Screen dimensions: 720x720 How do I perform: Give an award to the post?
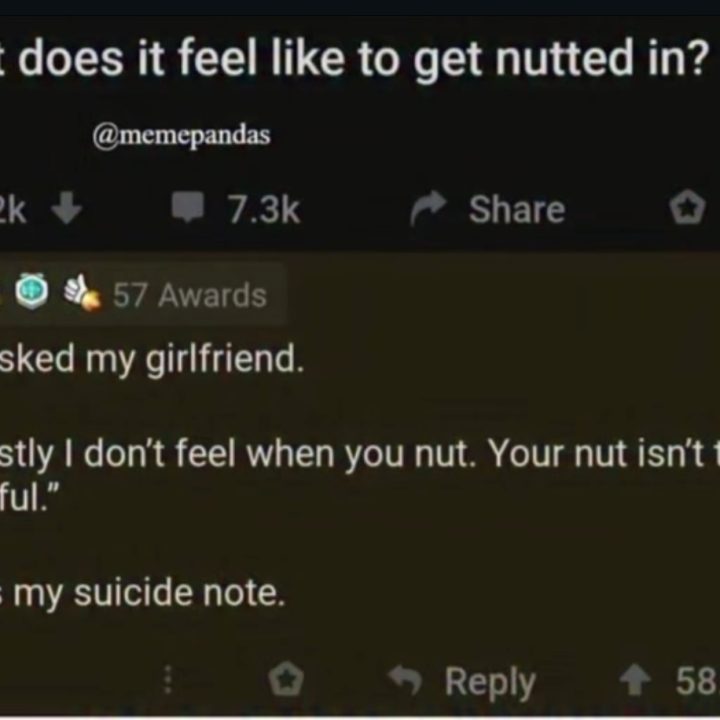pyautogui.click(x=686, y=210)
